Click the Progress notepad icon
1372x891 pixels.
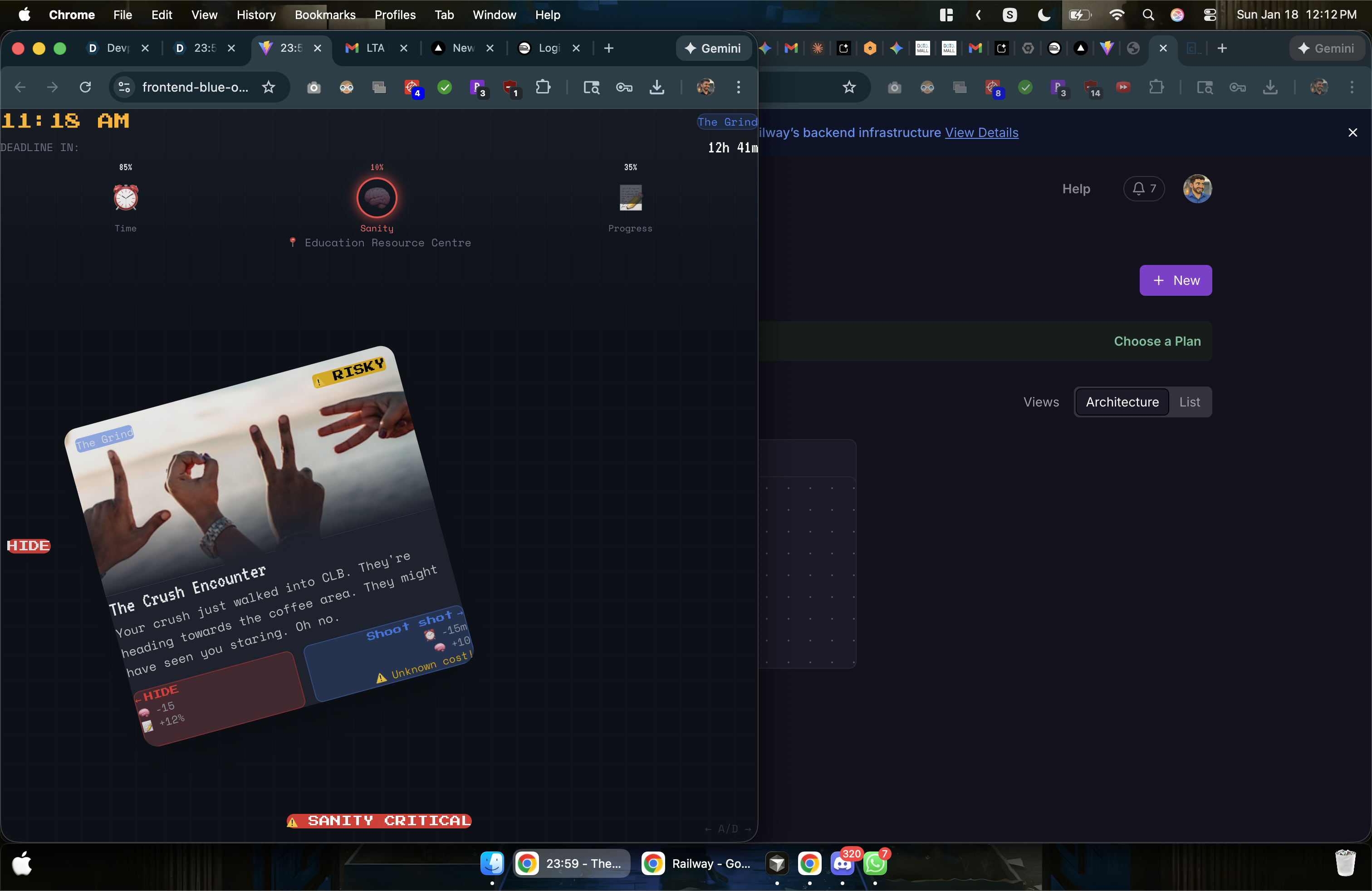[630, 198]
